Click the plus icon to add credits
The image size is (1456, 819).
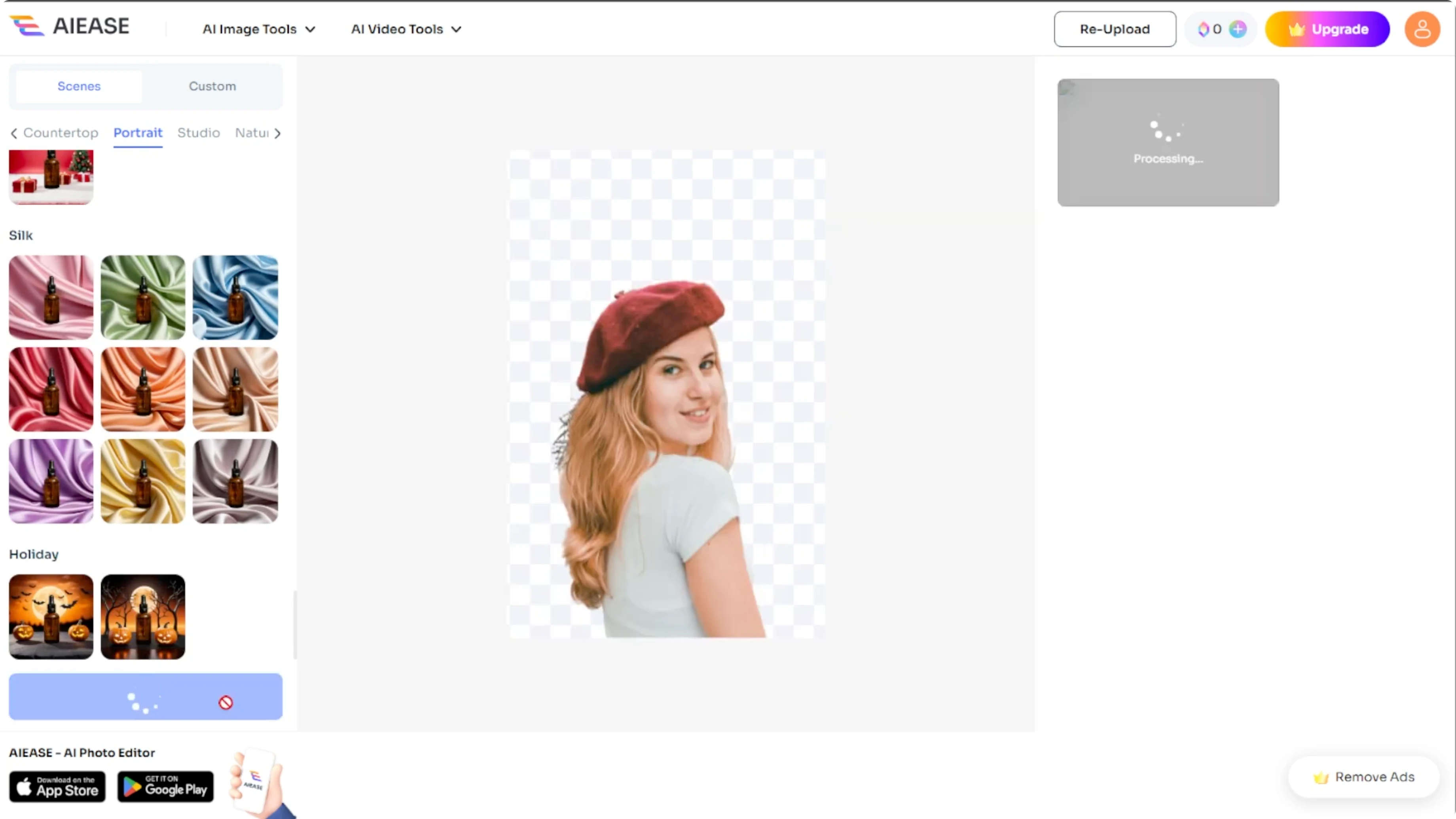pos(1237,29)
